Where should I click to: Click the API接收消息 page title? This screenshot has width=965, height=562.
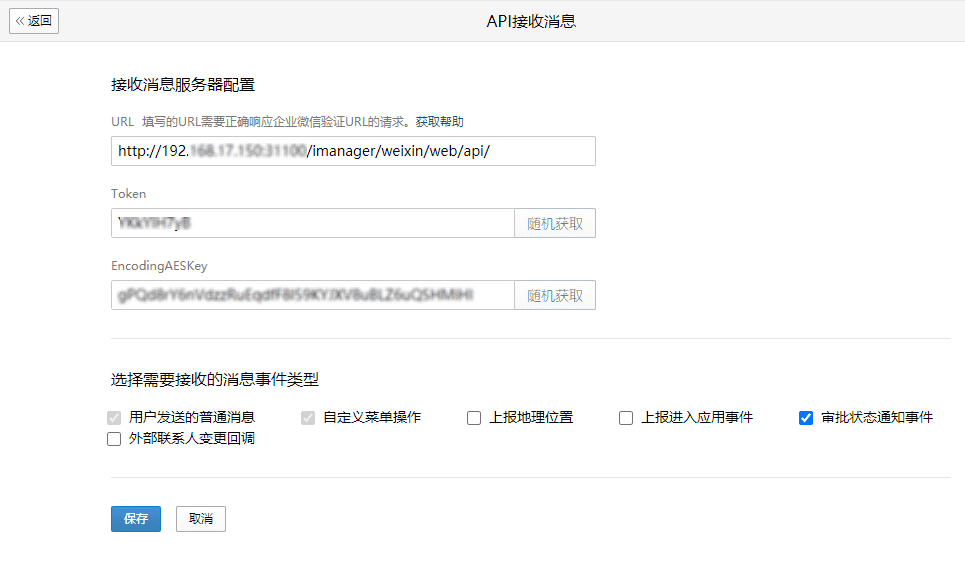(530, 21)
